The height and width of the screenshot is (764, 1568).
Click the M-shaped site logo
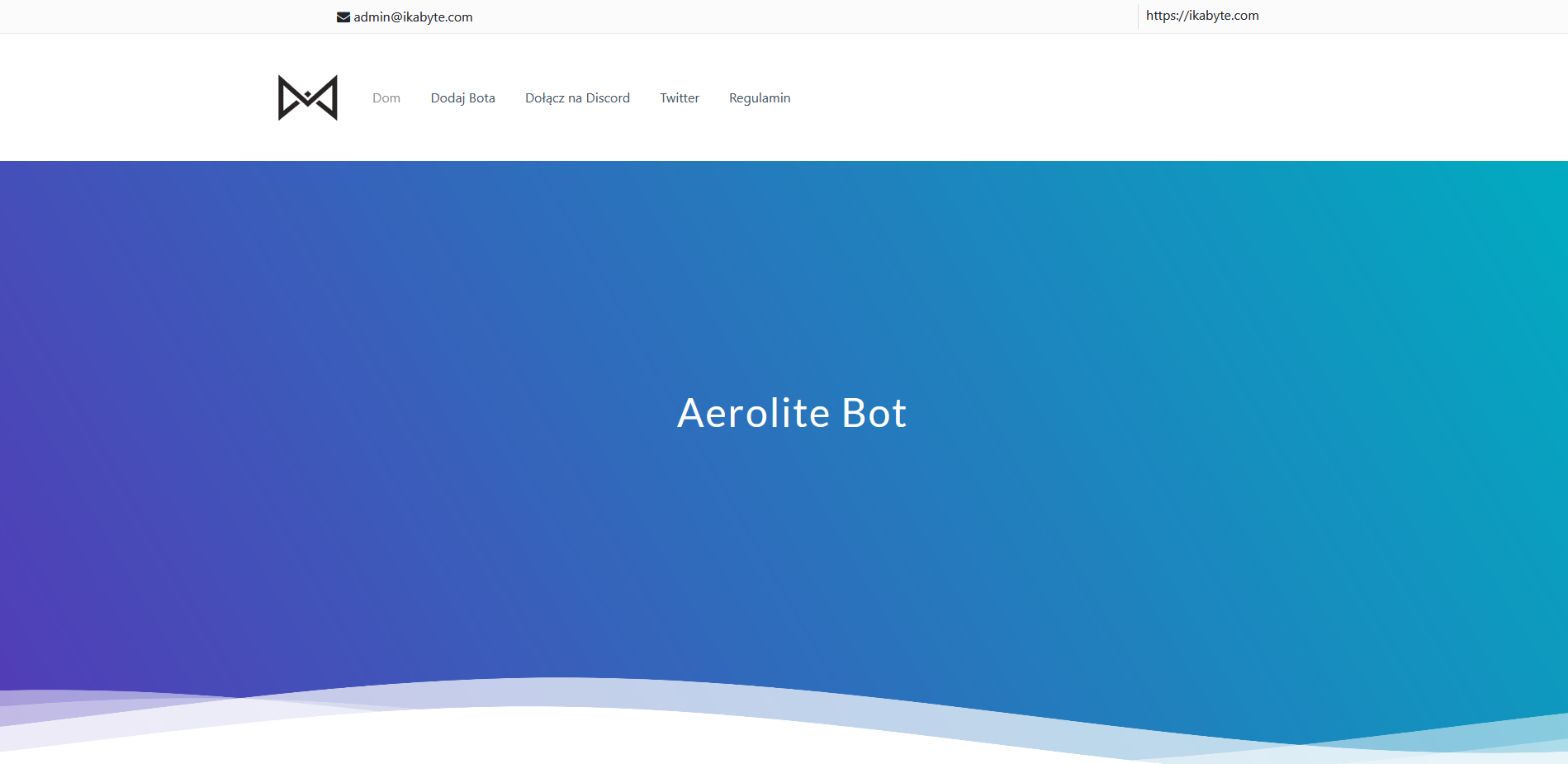(307, 97)
